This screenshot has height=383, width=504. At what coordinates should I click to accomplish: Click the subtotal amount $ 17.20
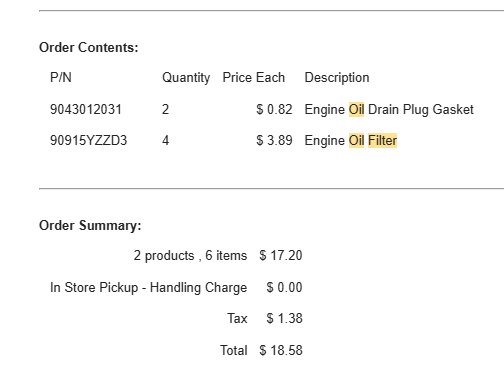[x=281, y=256]
